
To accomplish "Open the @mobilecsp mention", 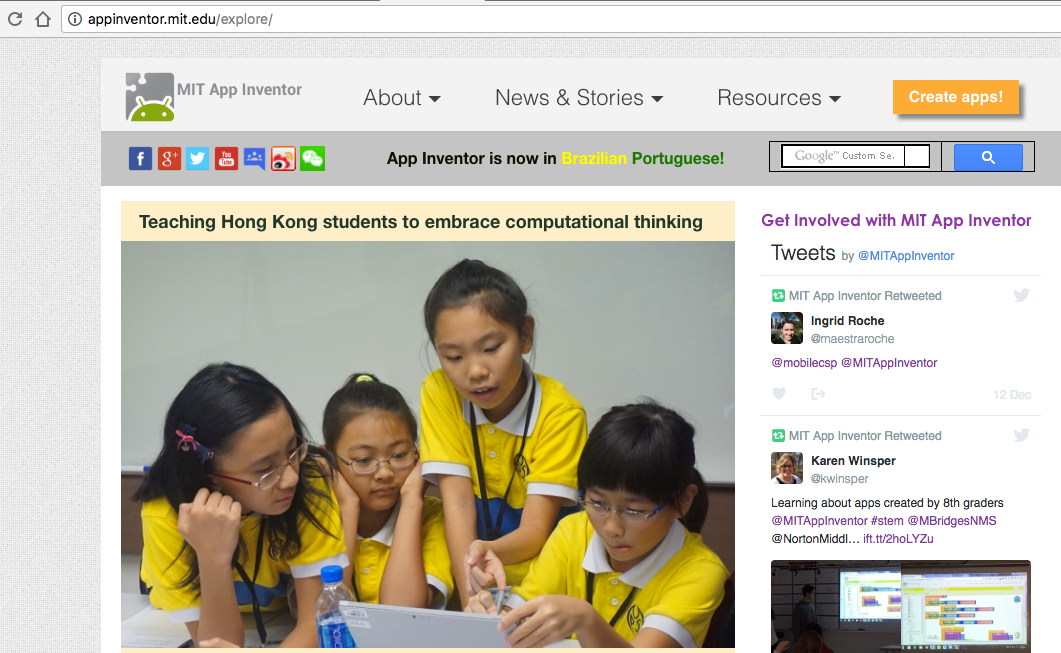I will pos(805,363).
